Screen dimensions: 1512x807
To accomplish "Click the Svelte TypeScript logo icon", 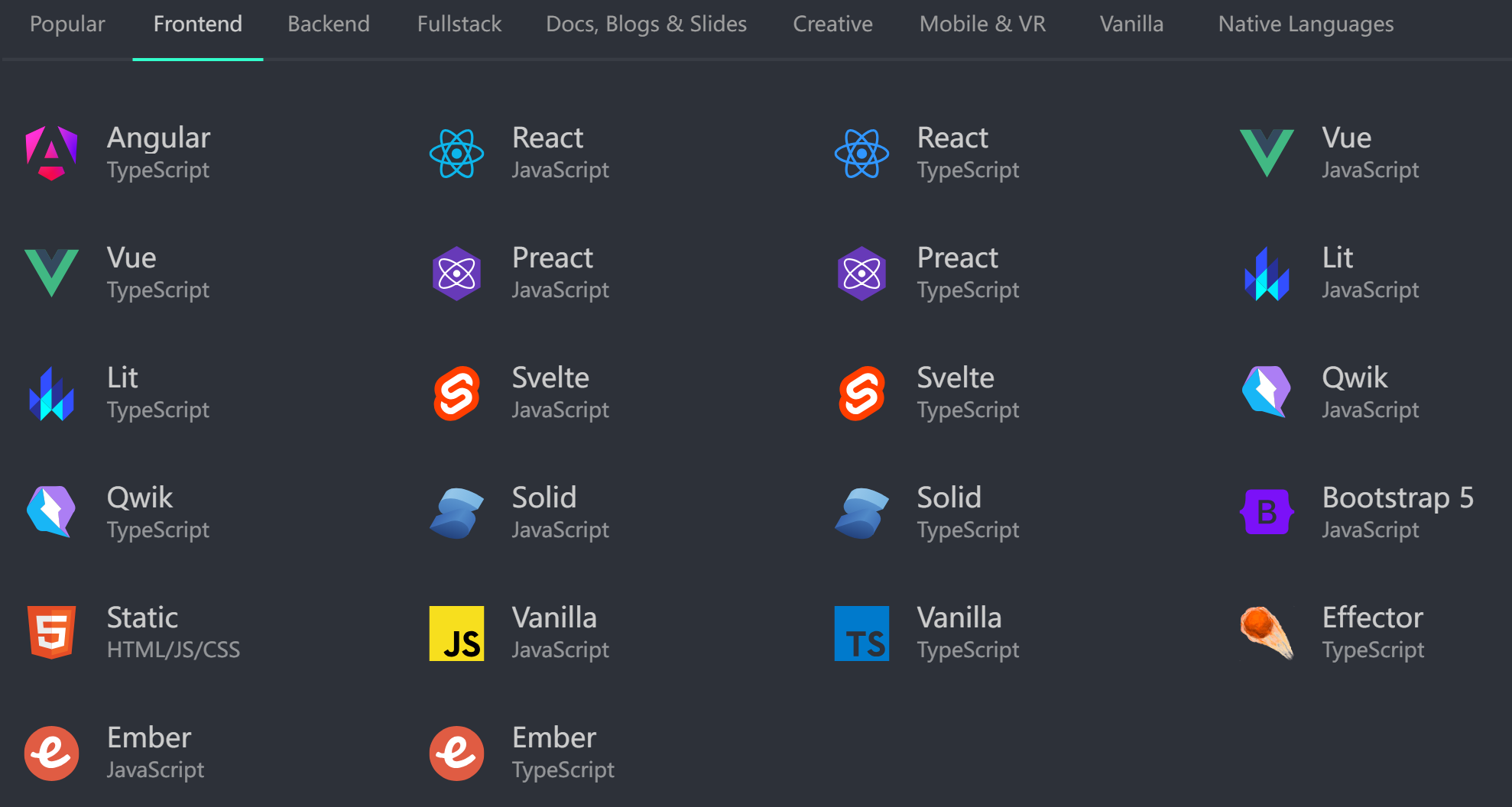I will (861, 394).
